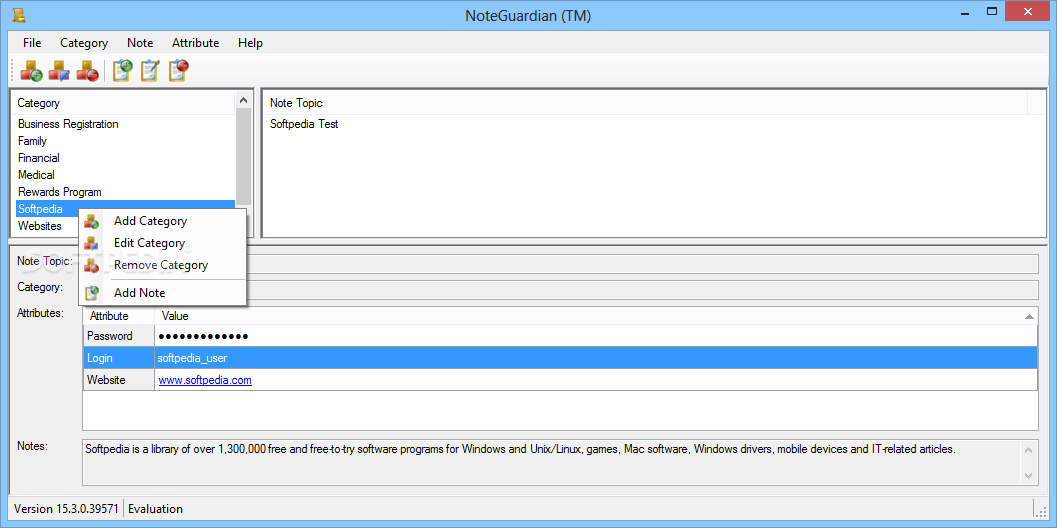Select the Login attribute row
This screenshot has width=1057, height=528.
coord(560,358)
